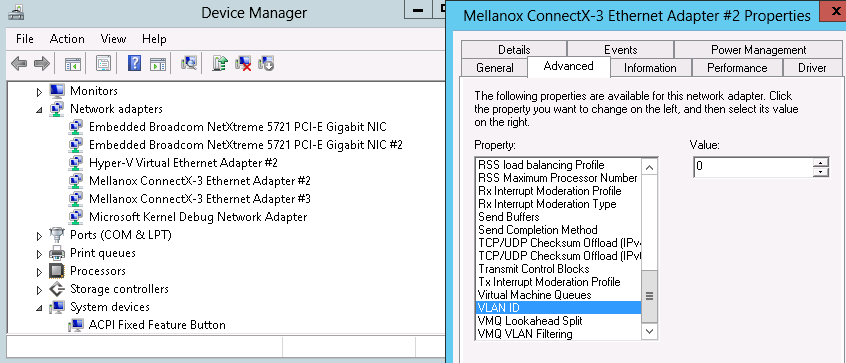Click the Uninstall device toolbar icon
Screen dimensions: 846x363
point(243,64)
